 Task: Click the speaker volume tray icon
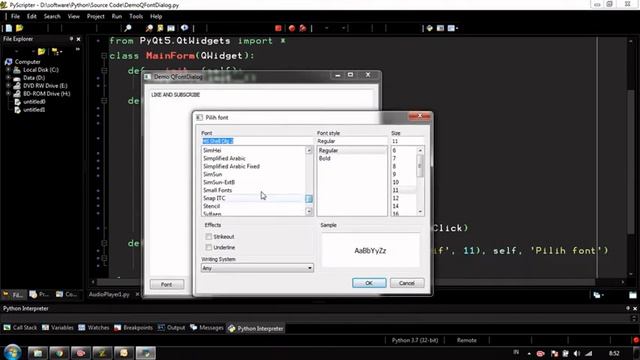pyautogui.click(x=576, y=353)
